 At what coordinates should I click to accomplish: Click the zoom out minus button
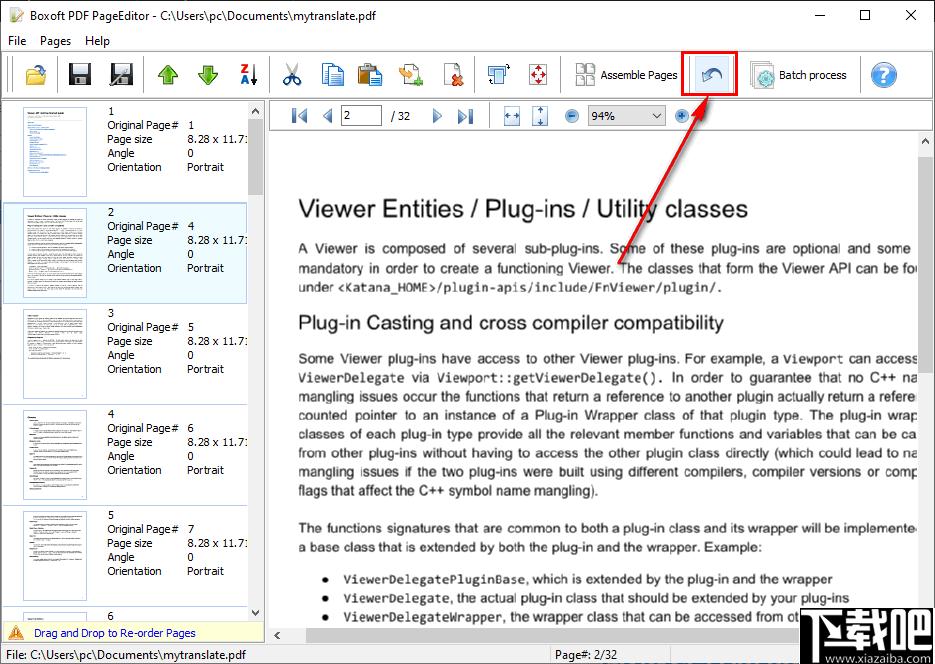point(572,116)
